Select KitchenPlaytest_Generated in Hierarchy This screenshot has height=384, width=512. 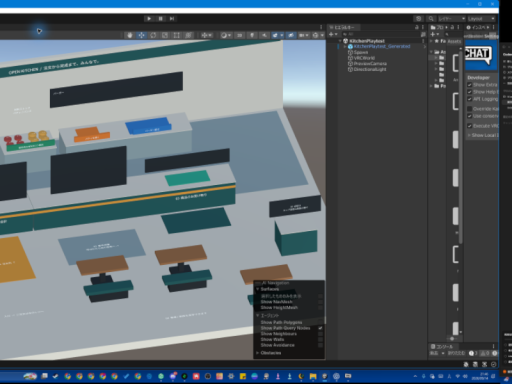coord(382,46)
